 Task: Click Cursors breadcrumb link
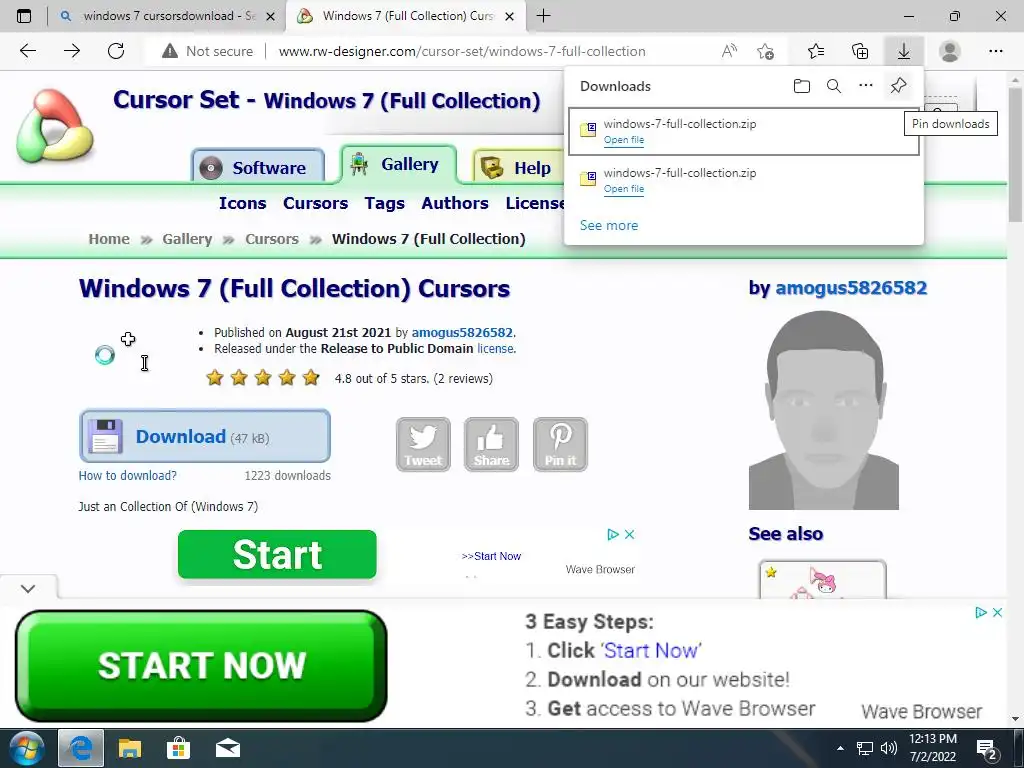(x=272, y=239)
